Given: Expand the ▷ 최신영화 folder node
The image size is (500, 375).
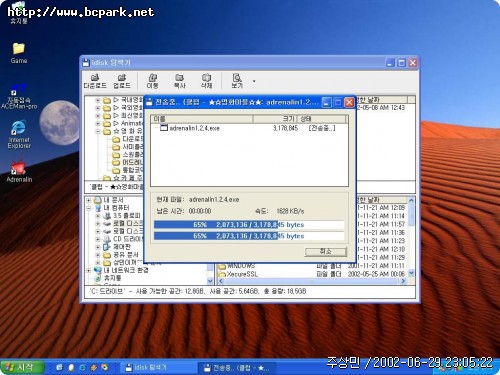Looking at the screenshot, I should (x=98, y=116).
